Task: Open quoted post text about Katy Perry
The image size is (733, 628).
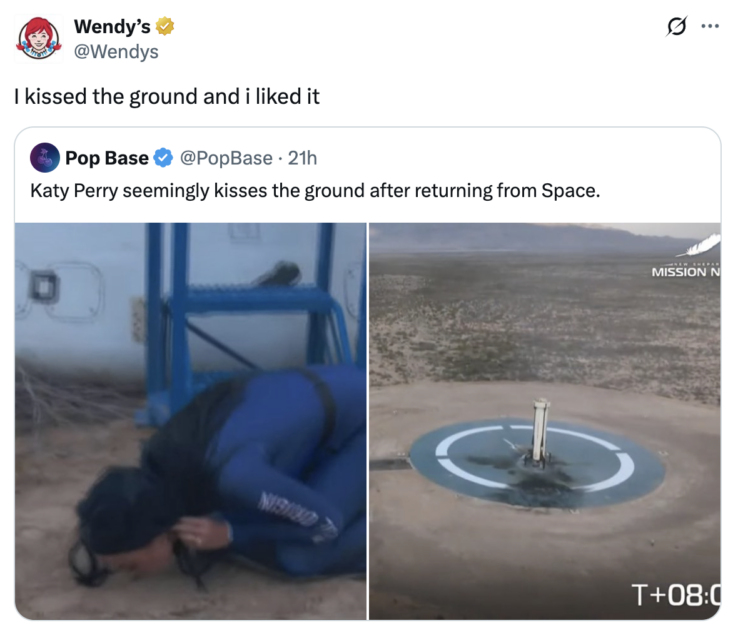Action: [315, 191]
